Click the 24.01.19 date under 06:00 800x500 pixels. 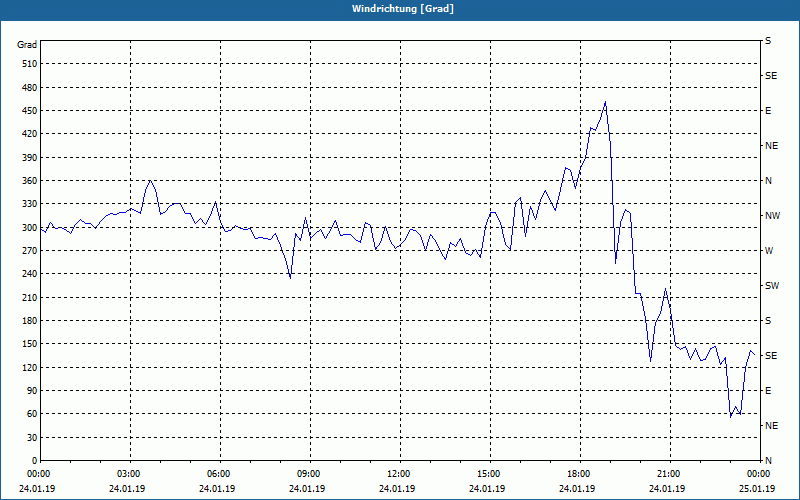click(217, 488)
